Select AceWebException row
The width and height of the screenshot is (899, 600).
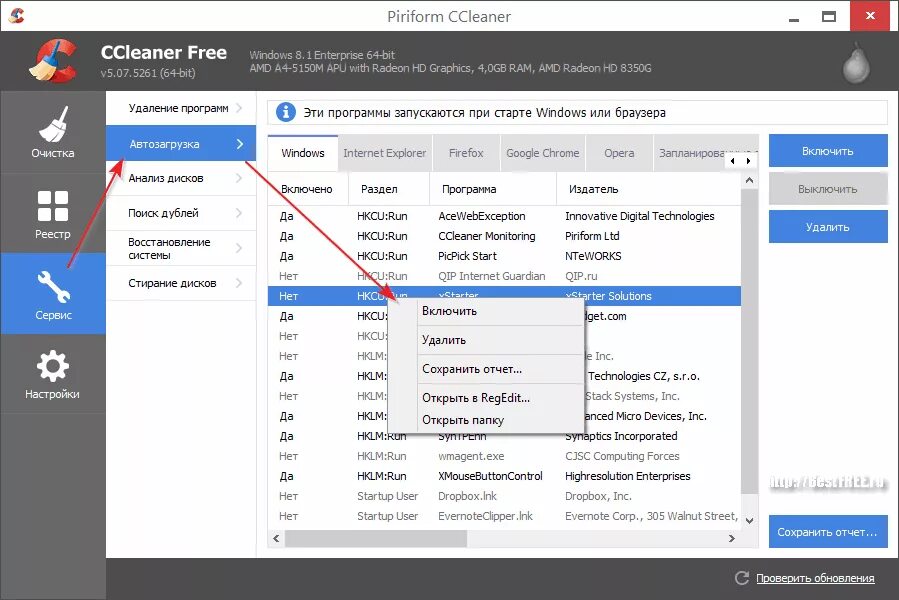tap(505, 216)
